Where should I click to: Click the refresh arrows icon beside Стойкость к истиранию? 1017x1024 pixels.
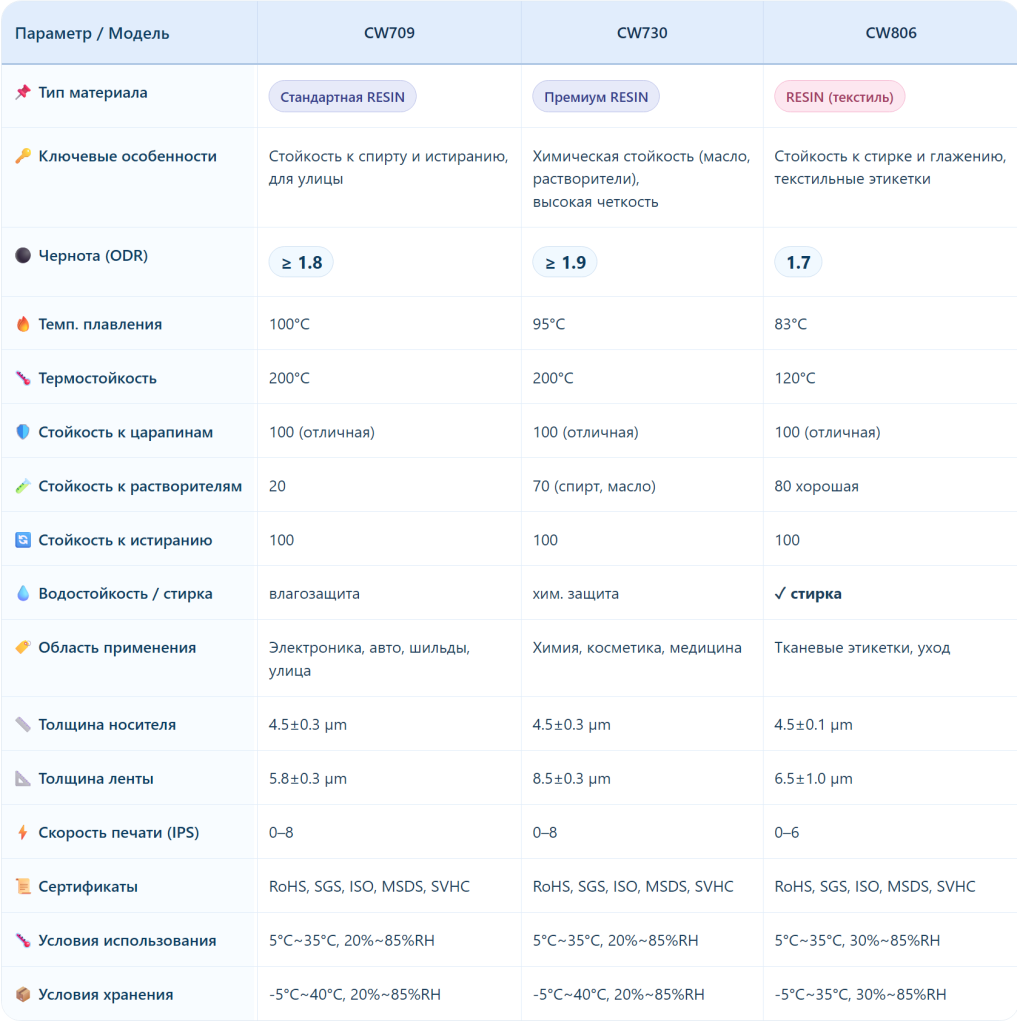pos(23,540)
